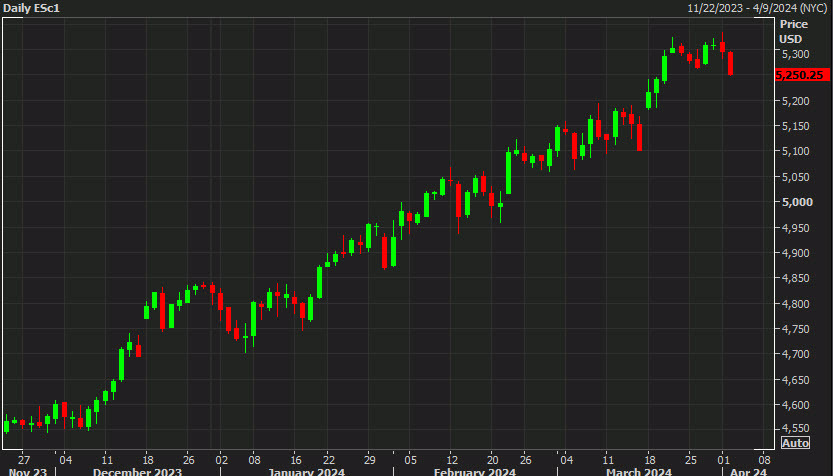Select the bold 5,000 price level label
The width and height of the screenshot is (833, 476).
(795, 202)
